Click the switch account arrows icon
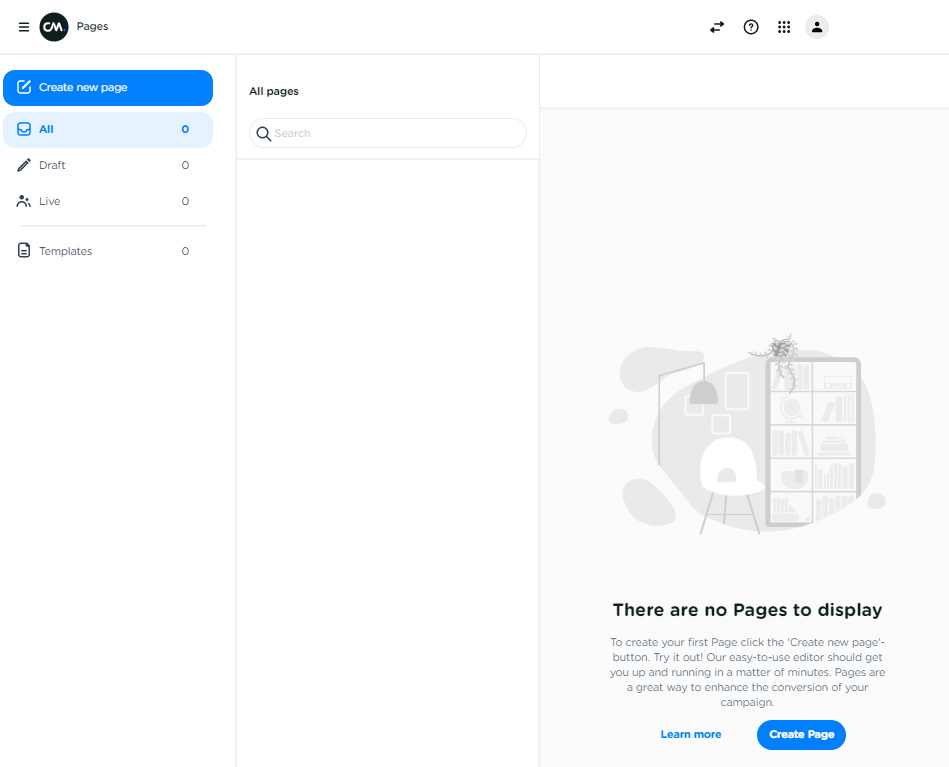The height and width of the screenshot is (767, 949). [717, 27]
